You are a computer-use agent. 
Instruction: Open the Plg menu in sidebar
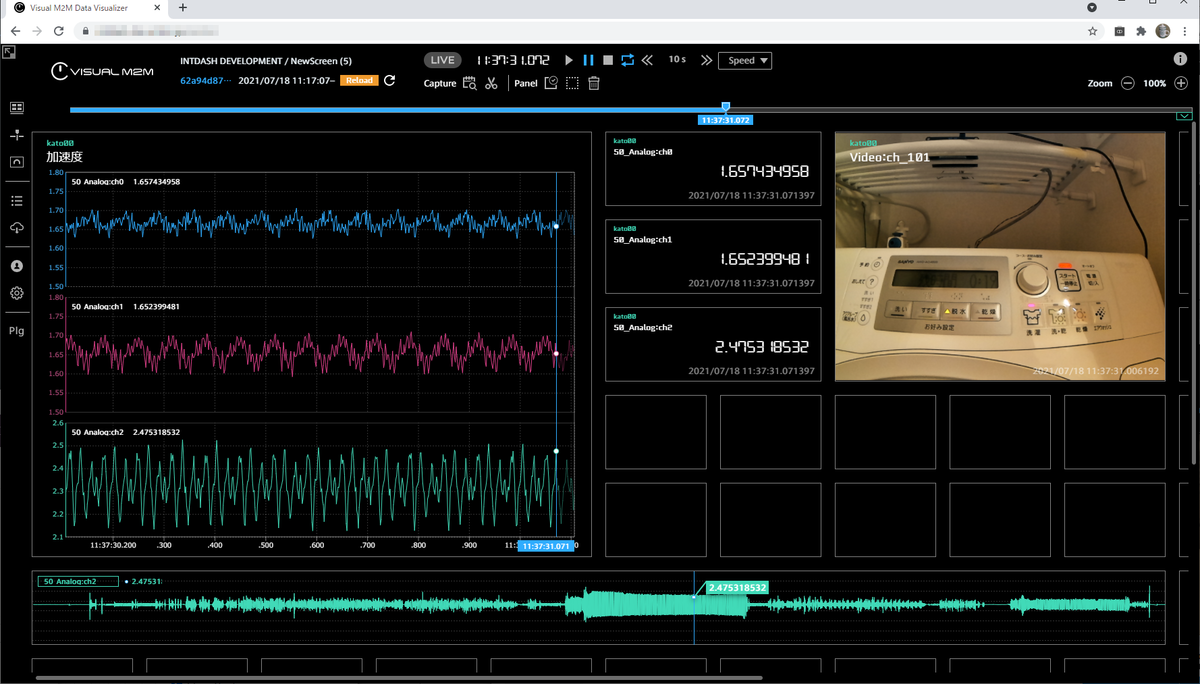[x=17, y=331]
